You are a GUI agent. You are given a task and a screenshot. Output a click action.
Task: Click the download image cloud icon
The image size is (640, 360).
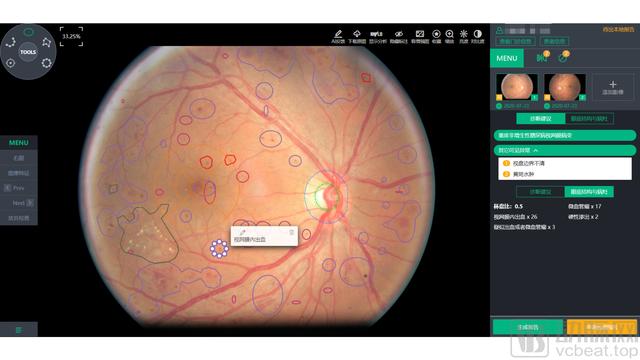357,34
